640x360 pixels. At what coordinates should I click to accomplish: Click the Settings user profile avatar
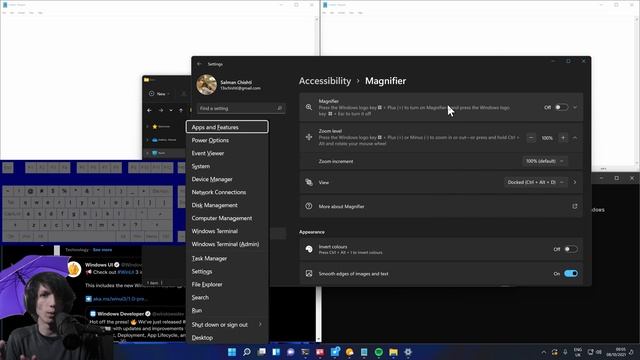[207, 84]
